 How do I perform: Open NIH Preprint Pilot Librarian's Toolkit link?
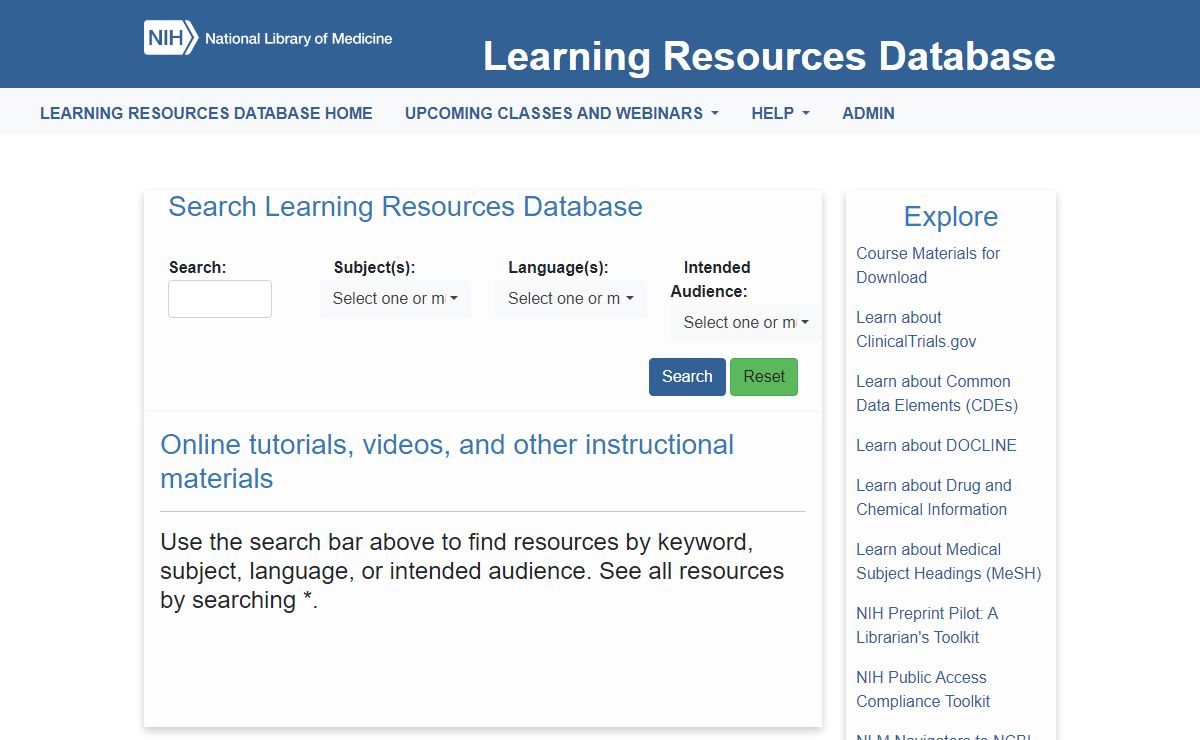tap(927, 625)
